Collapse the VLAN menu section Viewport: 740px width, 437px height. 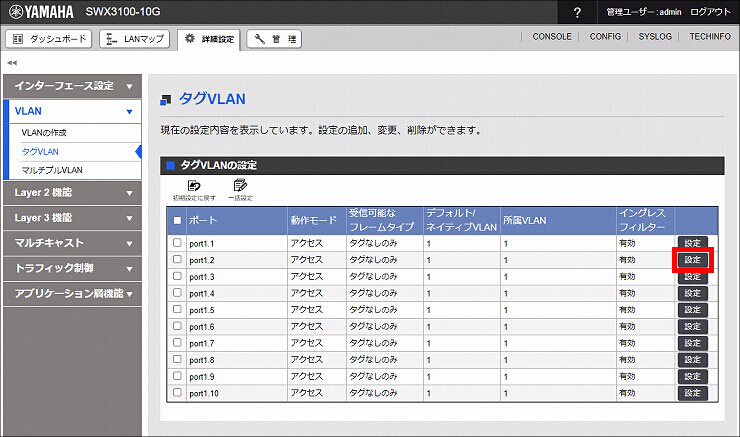click(x=72, y=111)
